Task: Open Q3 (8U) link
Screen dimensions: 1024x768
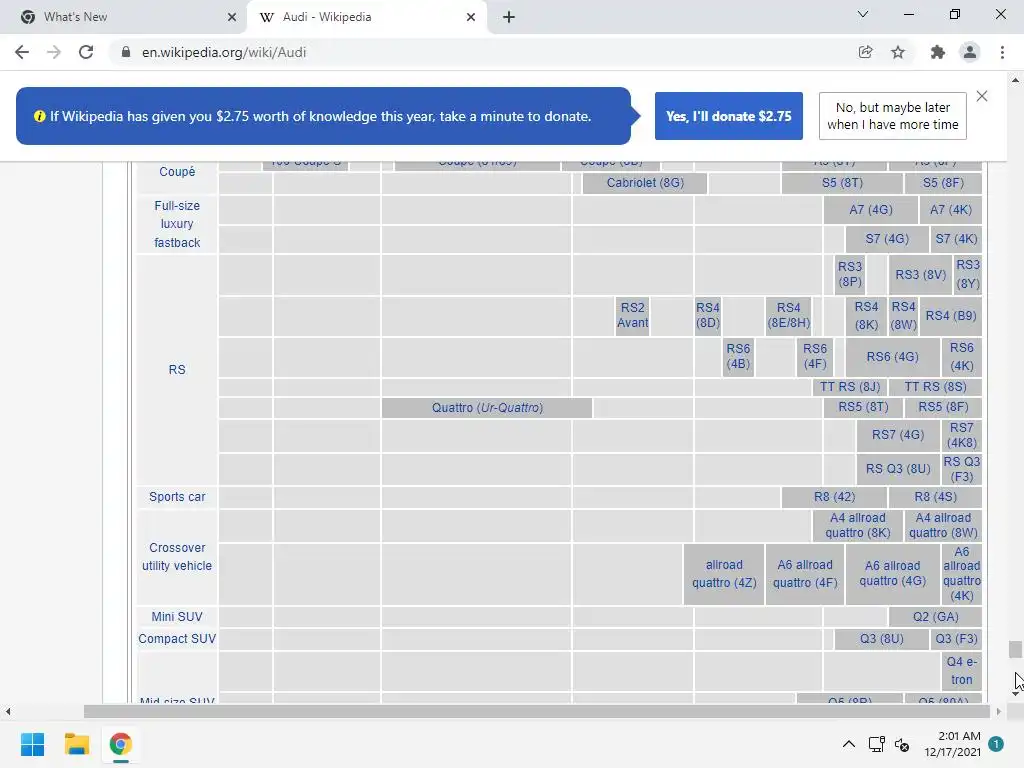Action: coord(882,639)
